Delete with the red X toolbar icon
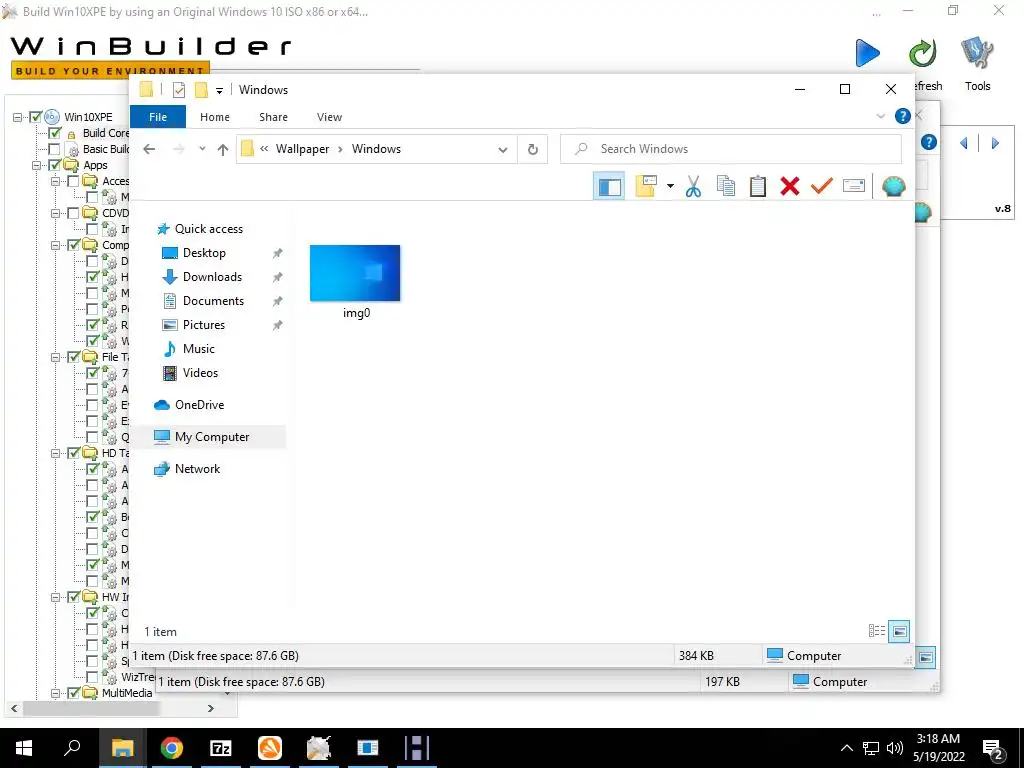Screen dimensions: 1024x768 (x=790, y=186)
